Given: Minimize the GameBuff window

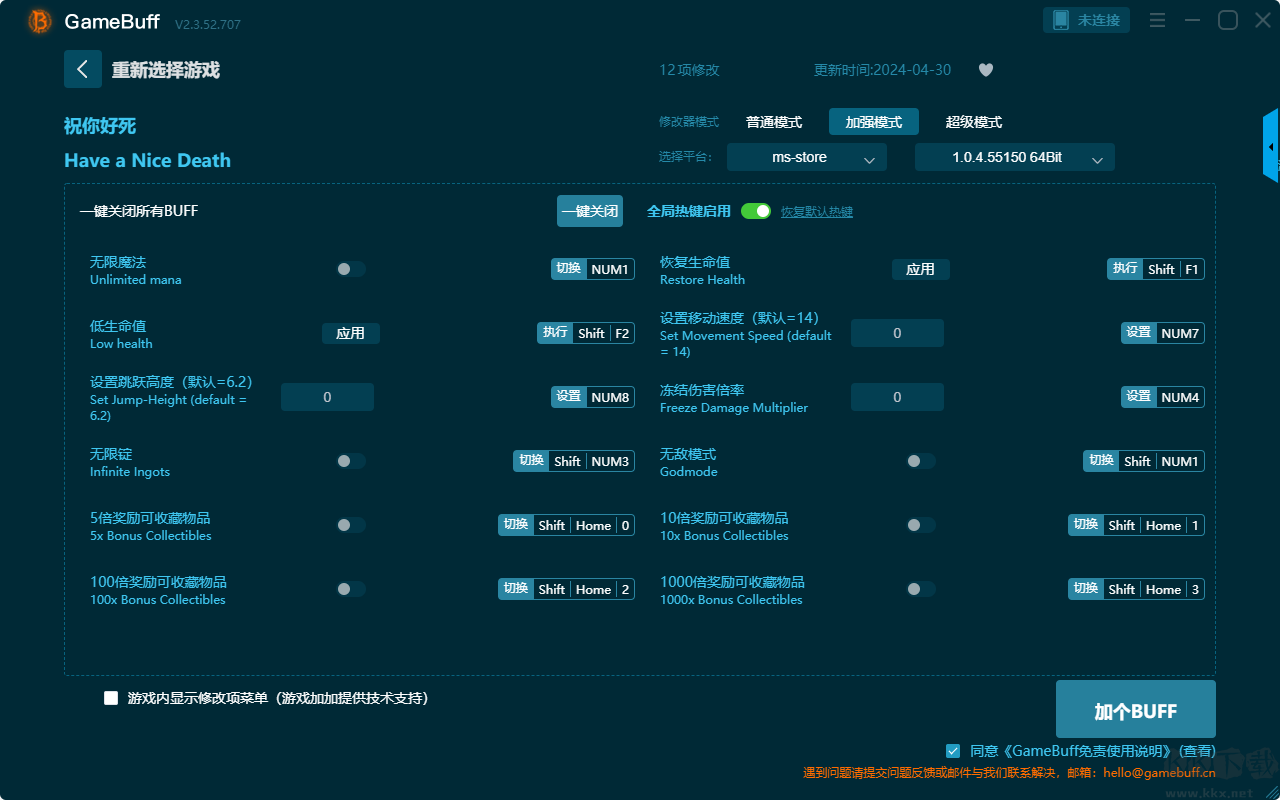Looking at the screenshot, I should 1192,20.
